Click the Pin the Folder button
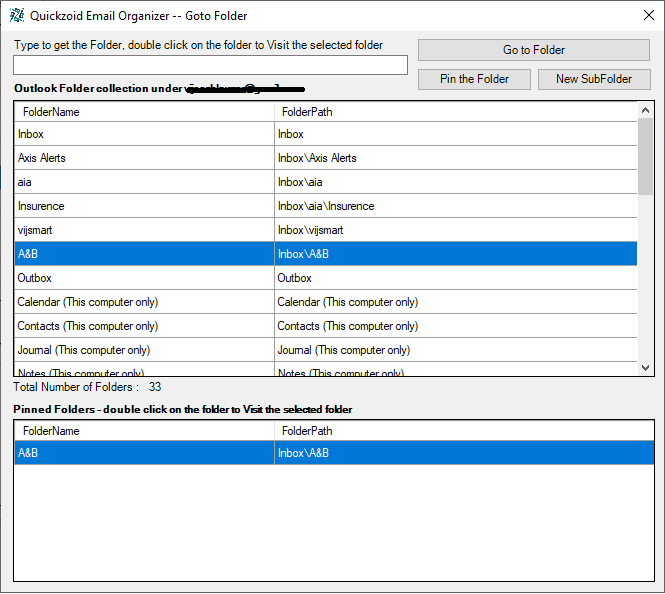The height and width of the screenshot is (594, 665). [474, 79]
